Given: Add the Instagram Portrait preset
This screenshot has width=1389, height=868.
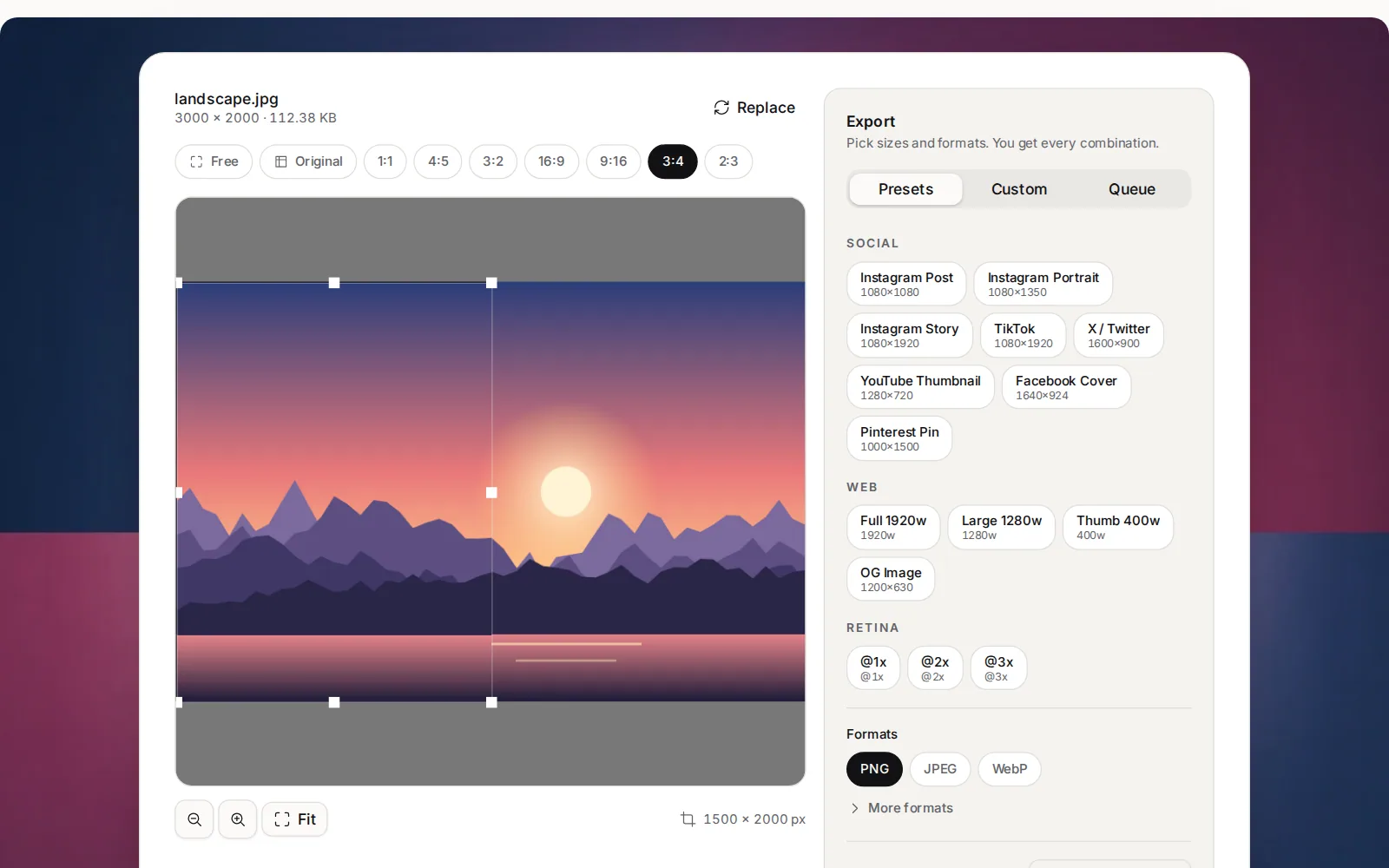Looking at the screenshot, I should 1043,284.
